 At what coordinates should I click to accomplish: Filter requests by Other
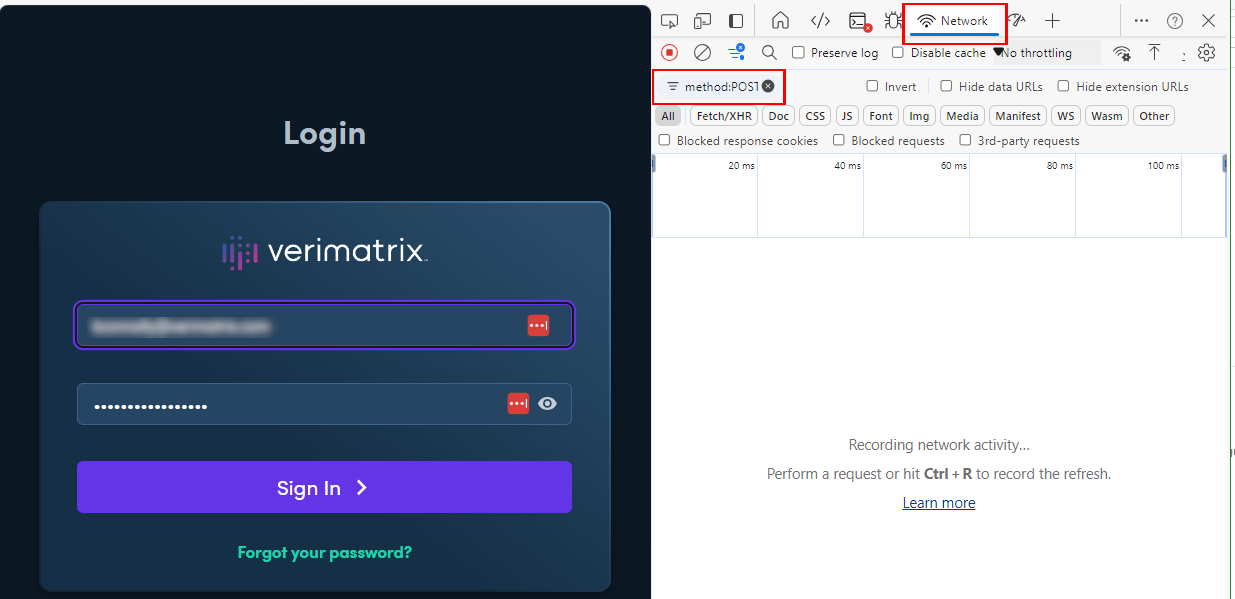tap(1154, 116)
